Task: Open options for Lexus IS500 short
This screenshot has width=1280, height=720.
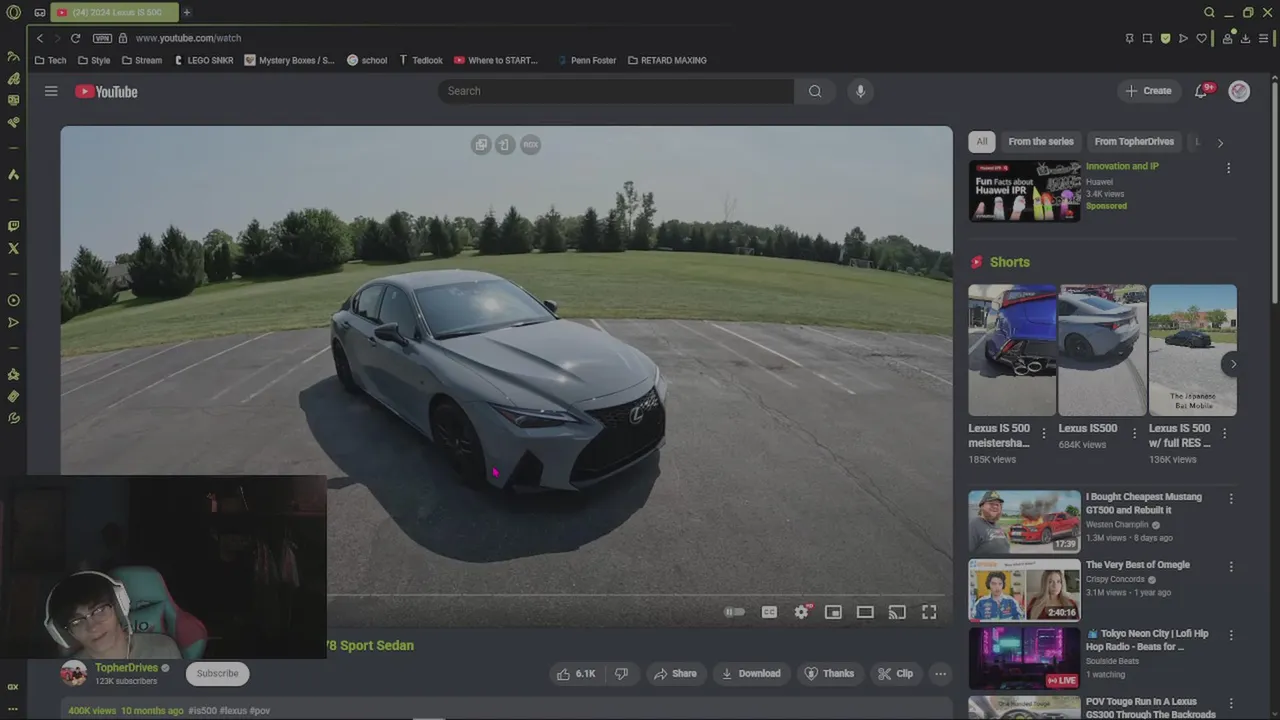Action: pyautogui.click(x=1134, y=433)
